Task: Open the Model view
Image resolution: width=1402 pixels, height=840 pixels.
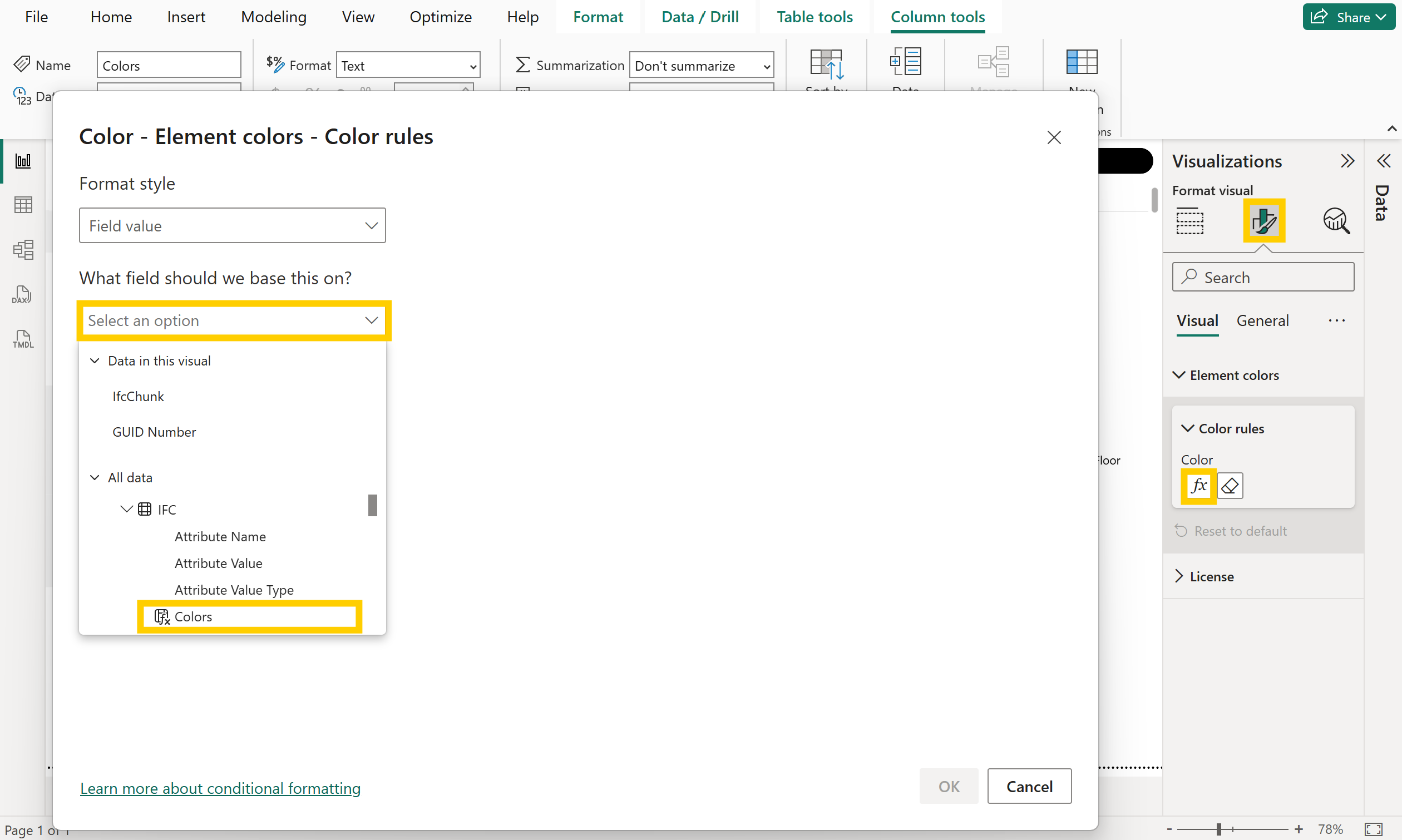Action: (23, 250)
